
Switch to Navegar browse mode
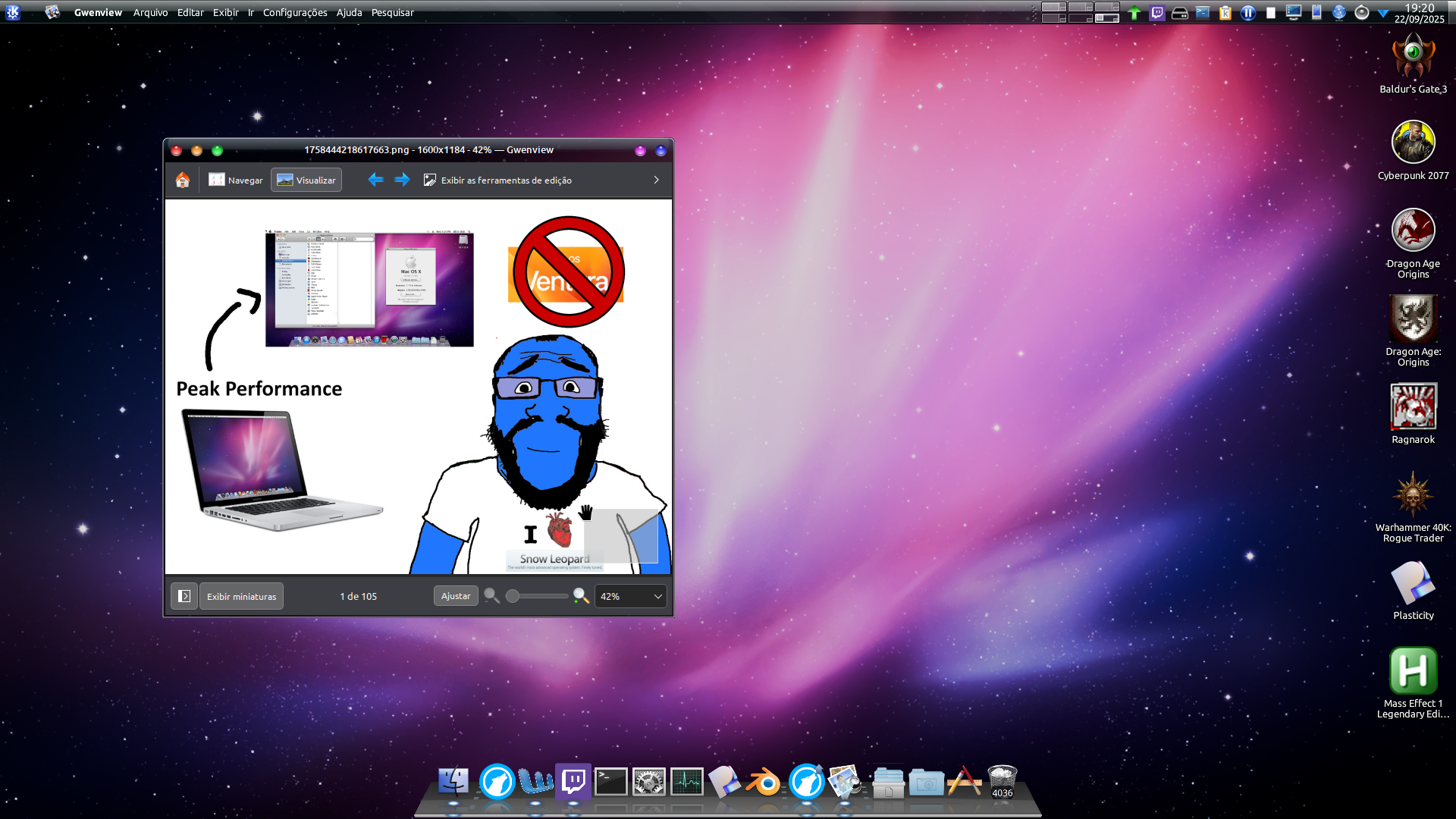236,180
